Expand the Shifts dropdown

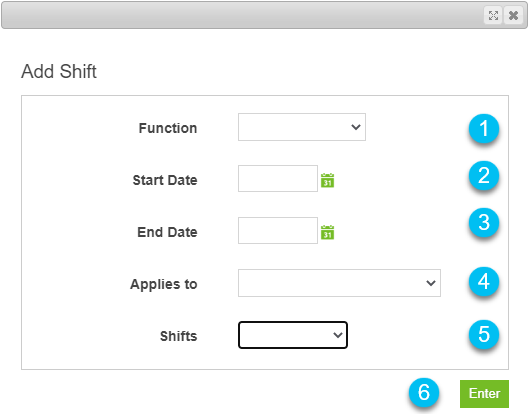click(x=293, y=335)
